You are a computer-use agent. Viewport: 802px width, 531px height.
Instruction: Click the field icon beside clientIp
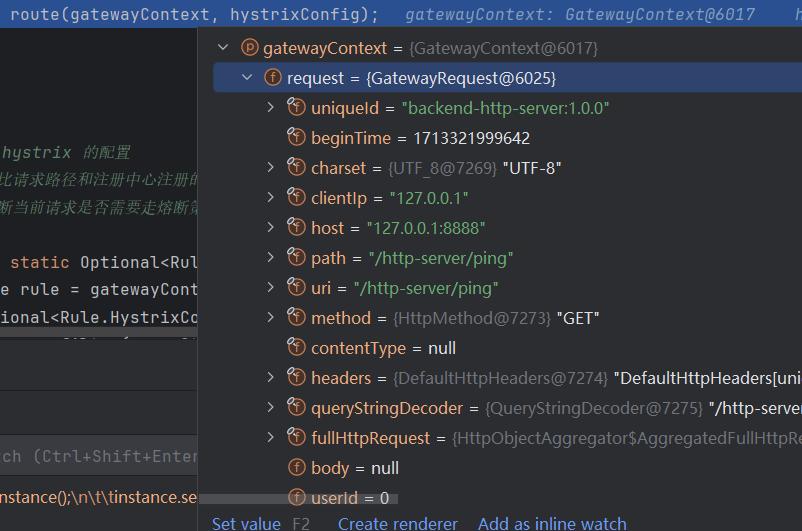click(x=295, y=198)
